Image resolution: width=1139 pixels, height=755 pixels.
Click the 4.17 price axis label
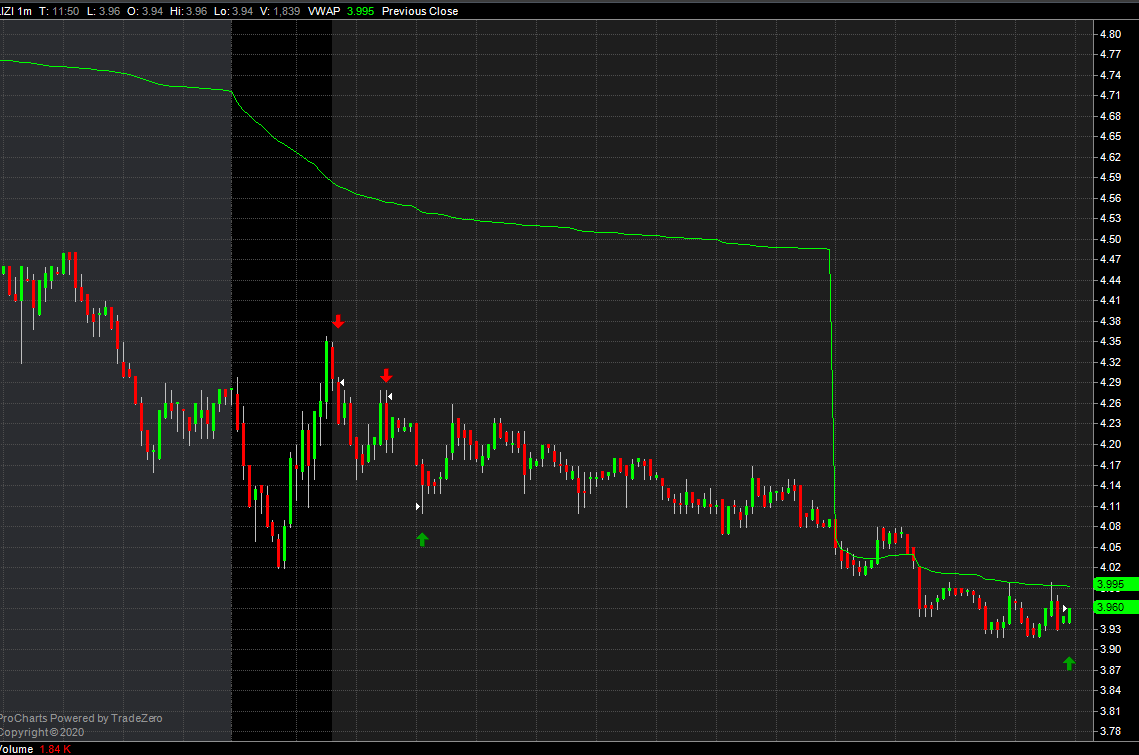click(1110, 465)
